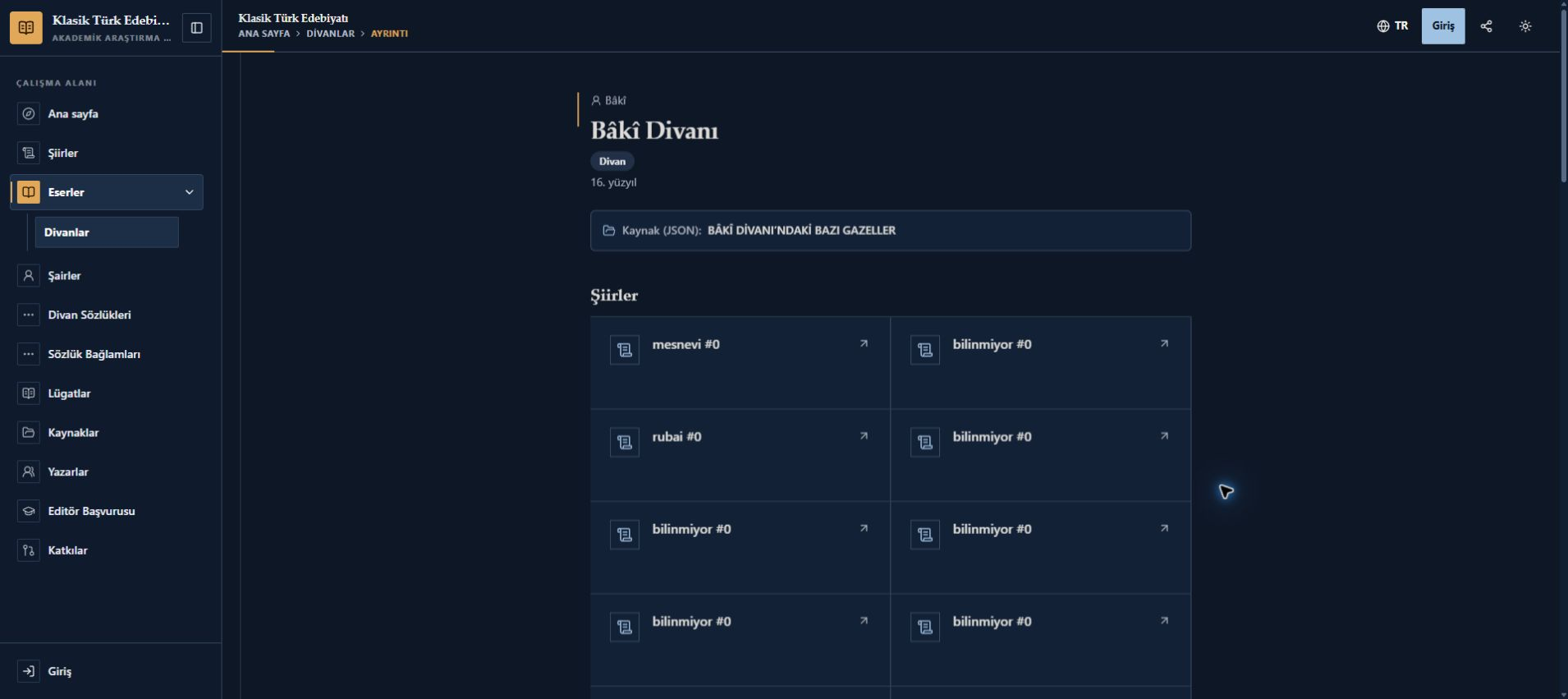Click the Divan type badge
1568x699 pixels.
[612, 162]
